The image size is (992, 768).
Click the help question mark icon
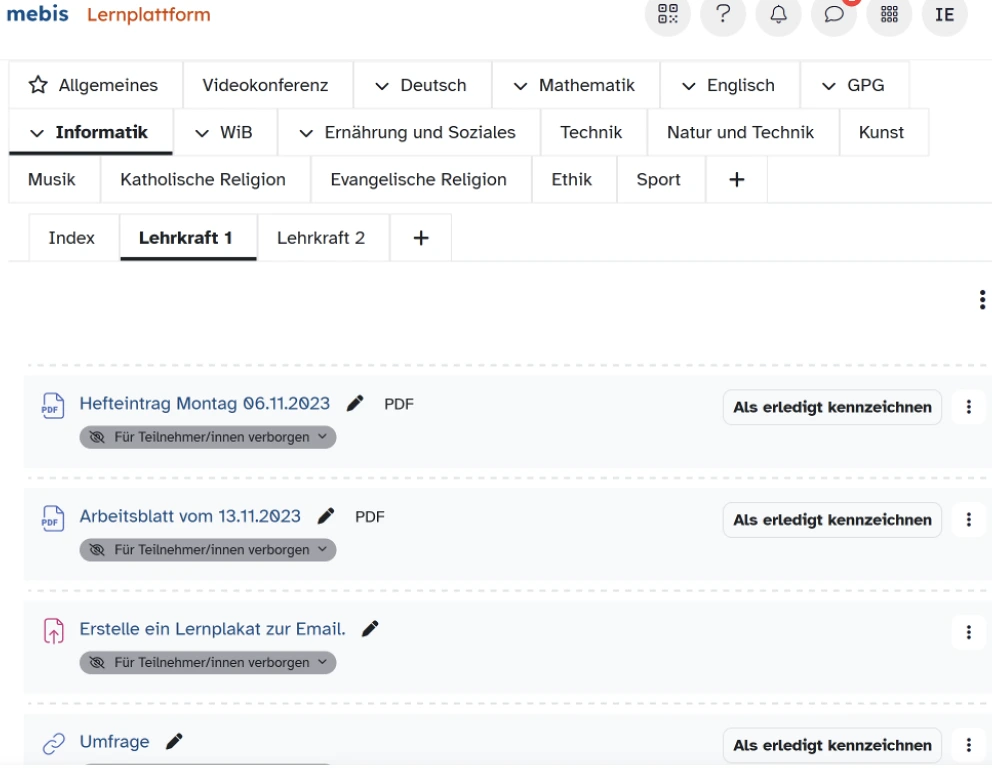coord(724,16)
